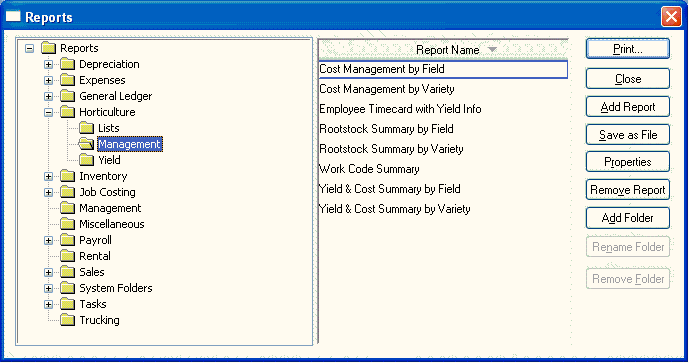Viewport: 689px width, 363px height.
Task: Expand the Job Costing folder
Action: [48, 192]
